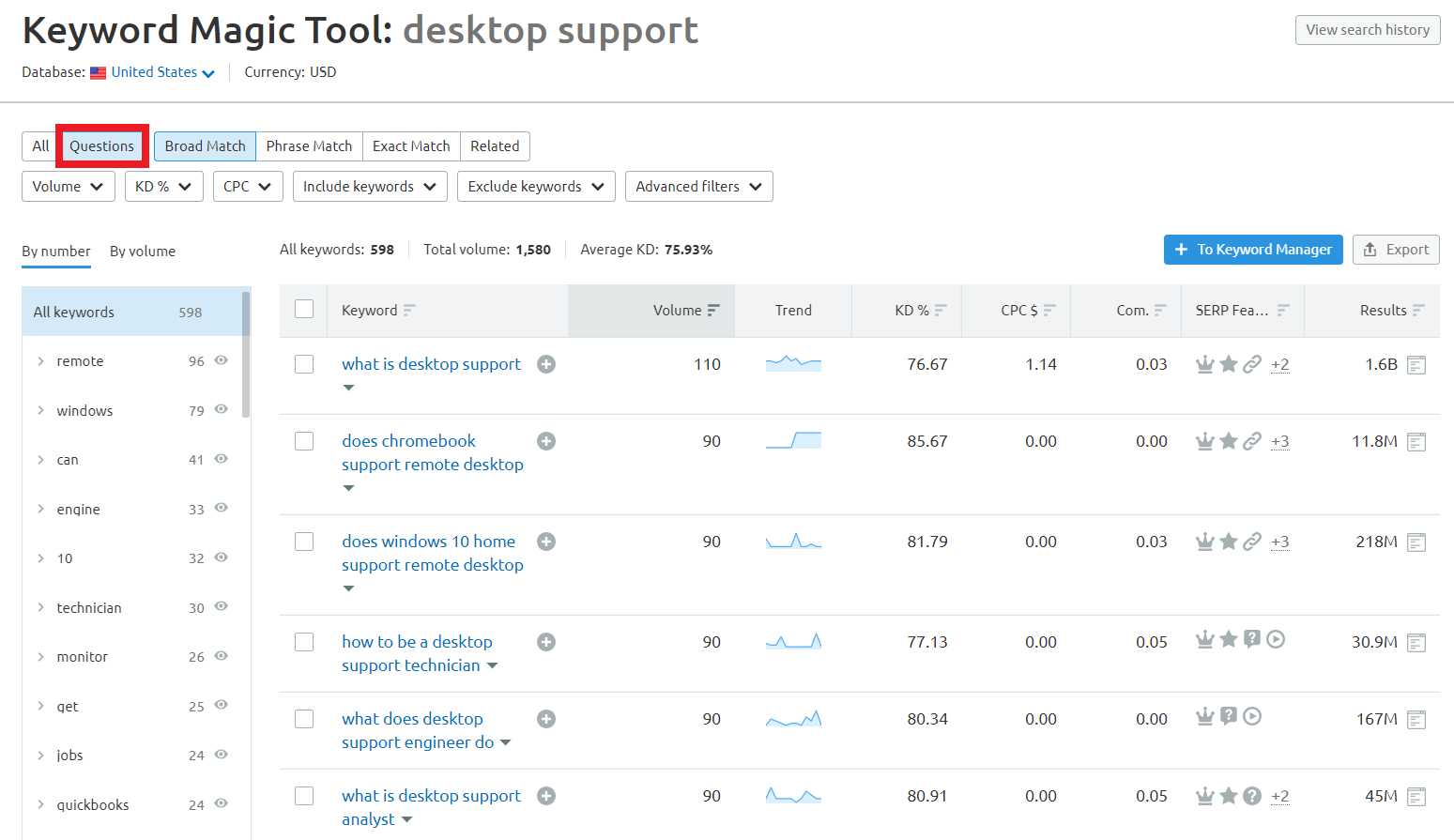Expand the 'windows' keyword group

(40, 410)
